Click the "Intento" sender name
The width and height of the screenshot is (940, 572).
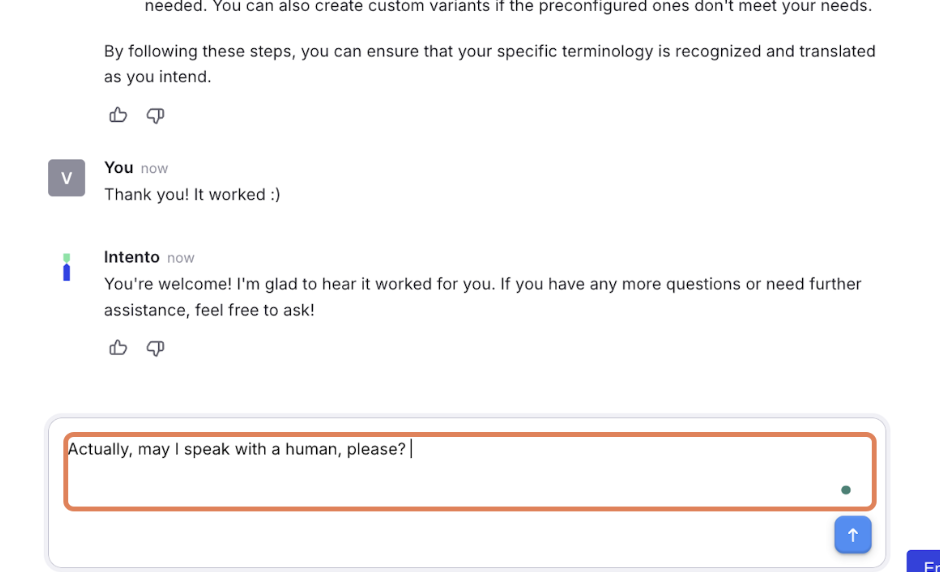132,257
